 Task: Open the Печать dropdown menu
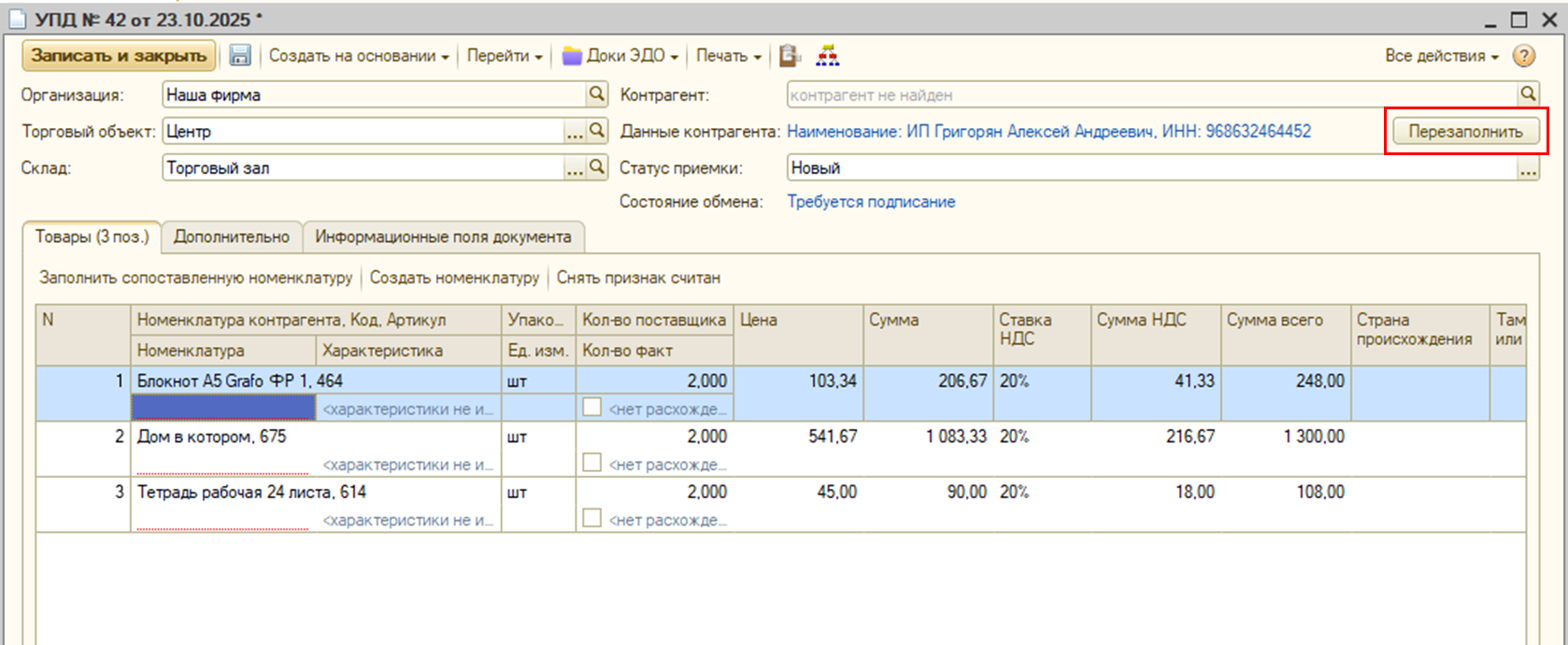coord(728,56)
